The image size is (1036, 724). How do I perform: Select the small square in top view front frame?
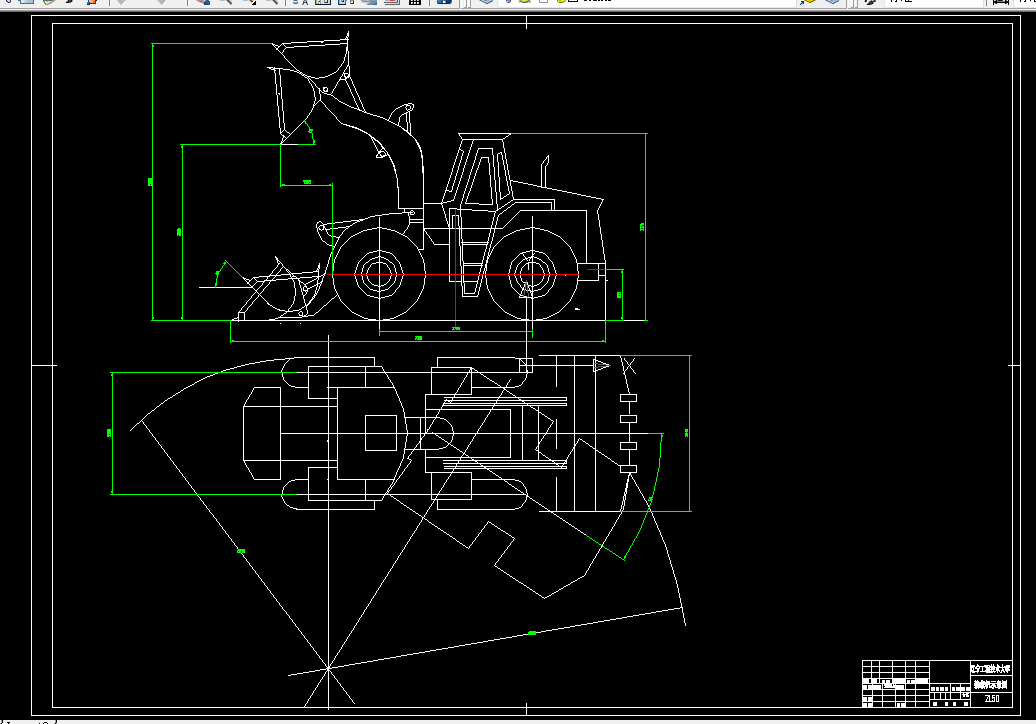pos(381,433)
